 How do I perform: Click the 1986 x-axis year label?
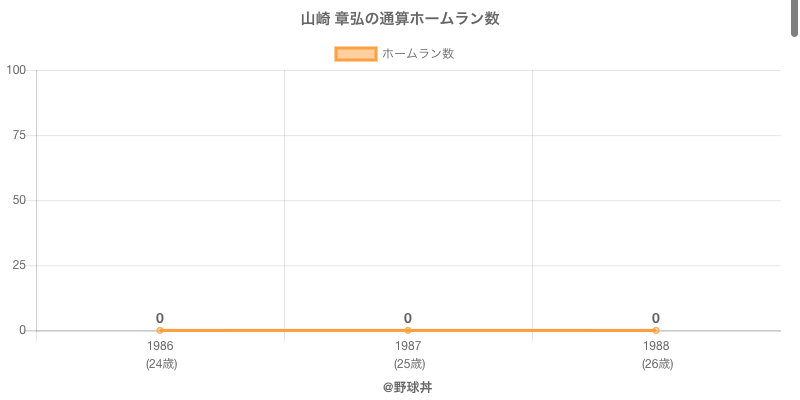pyautogui.click(x=160, y=346)
